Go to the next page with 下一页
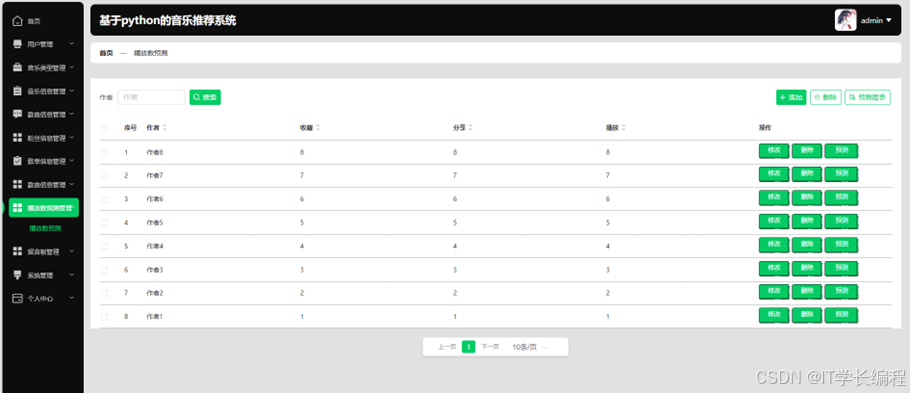Image resolution: width=910 pixels, height=393 pixels. coord(490,347)
